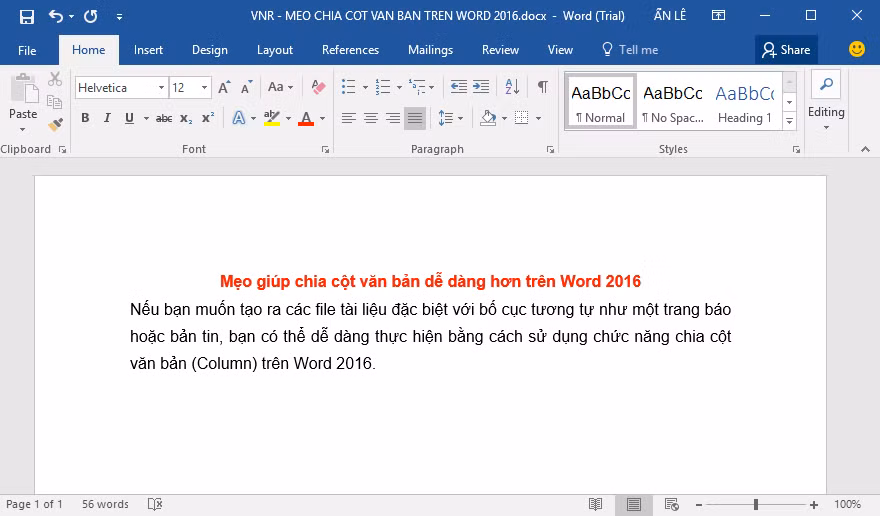Open the font size dropdown

pyautogui.click(x=204, y=88)
